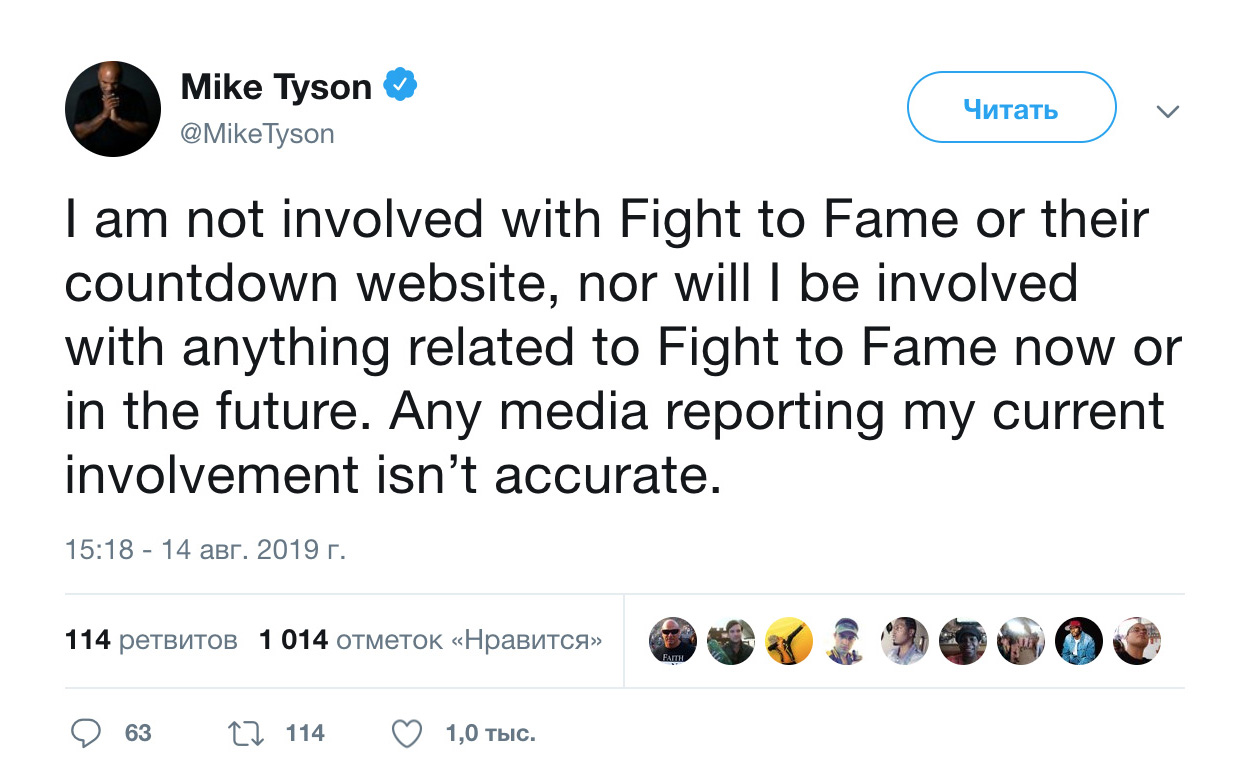The image size is (1244, 764).
Task: Select the last avatar in the likes row
Action: pyautogui.click(x=1137, y=641)
